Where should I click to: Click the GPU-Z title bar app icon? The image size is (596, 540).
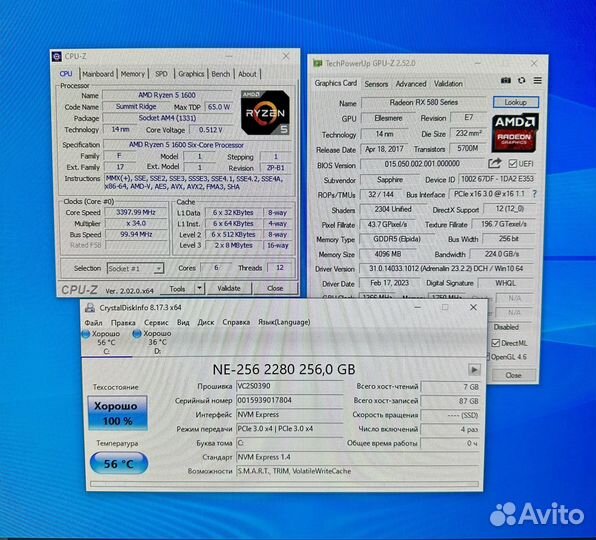pyautogui.click(x=317, y=63)
